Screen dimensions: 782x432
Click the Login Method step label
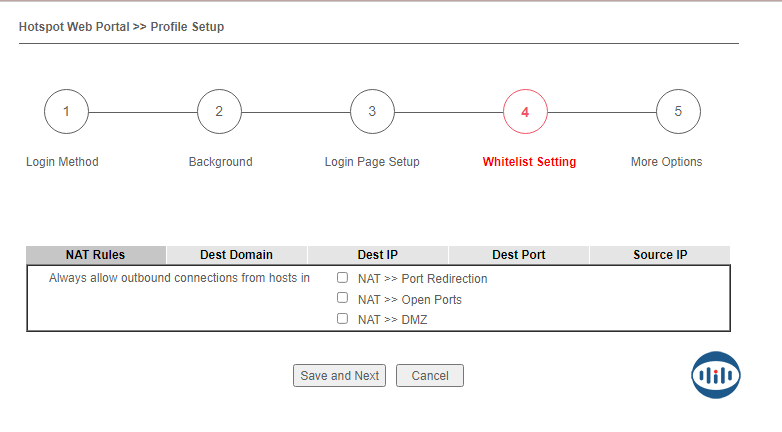click(62, 162)
